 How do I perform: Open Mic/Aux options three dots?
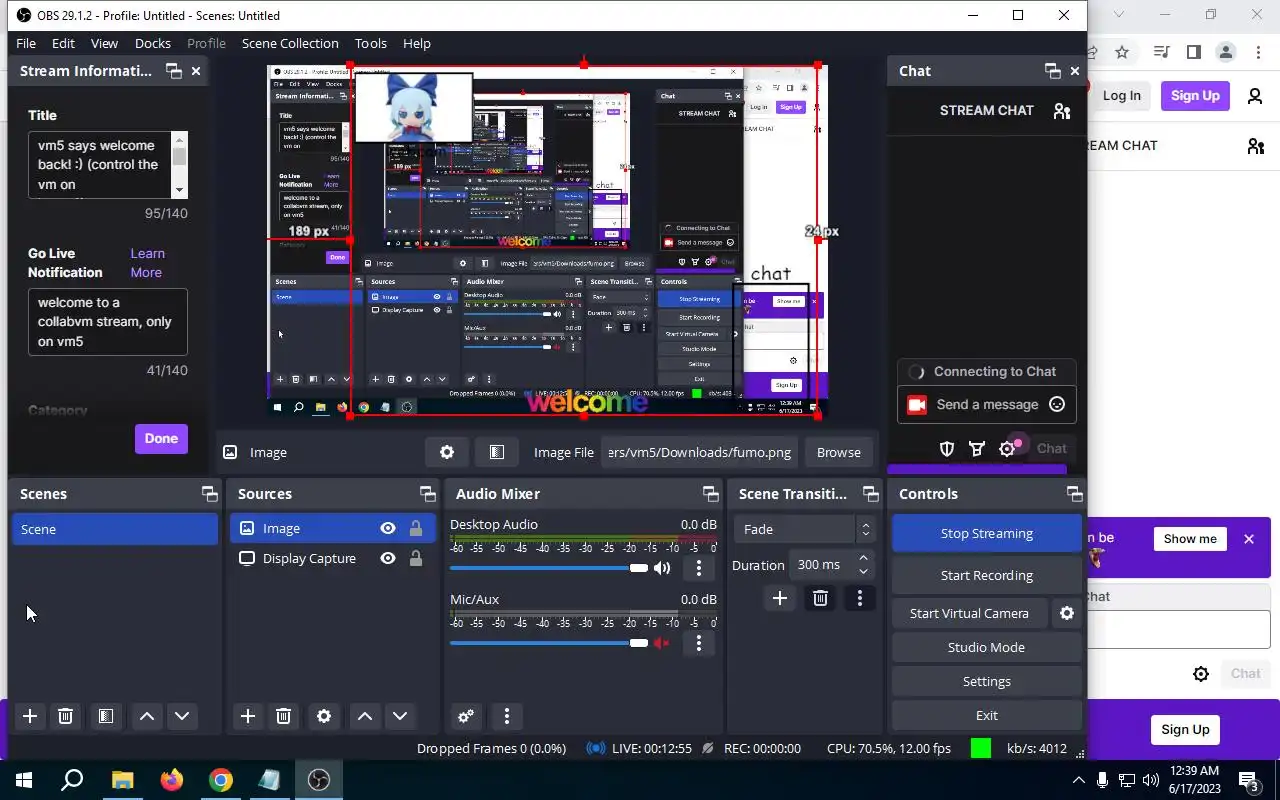pos(699,643)
